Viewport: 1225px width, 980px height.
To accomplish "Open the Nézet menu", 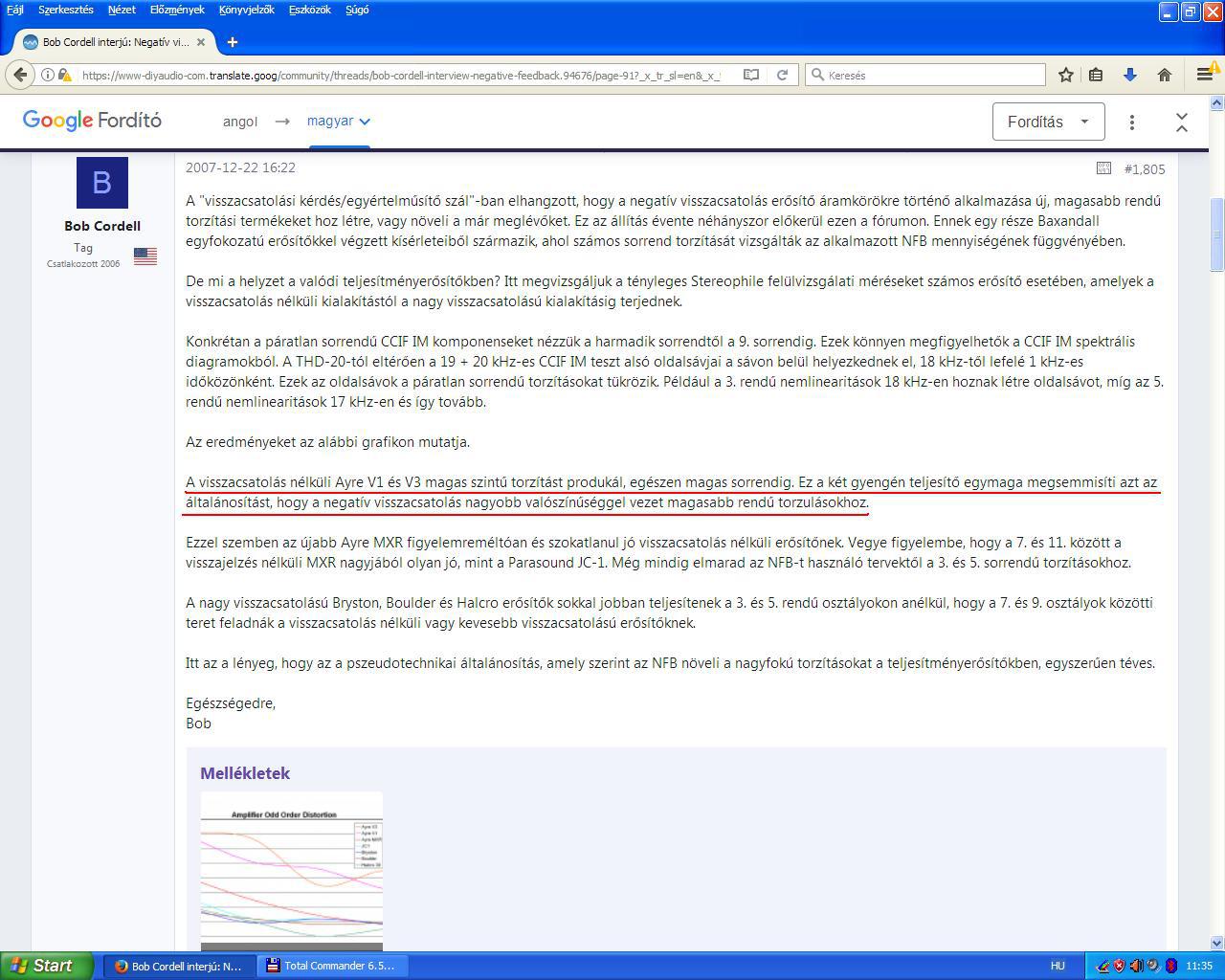I will 122,10.
